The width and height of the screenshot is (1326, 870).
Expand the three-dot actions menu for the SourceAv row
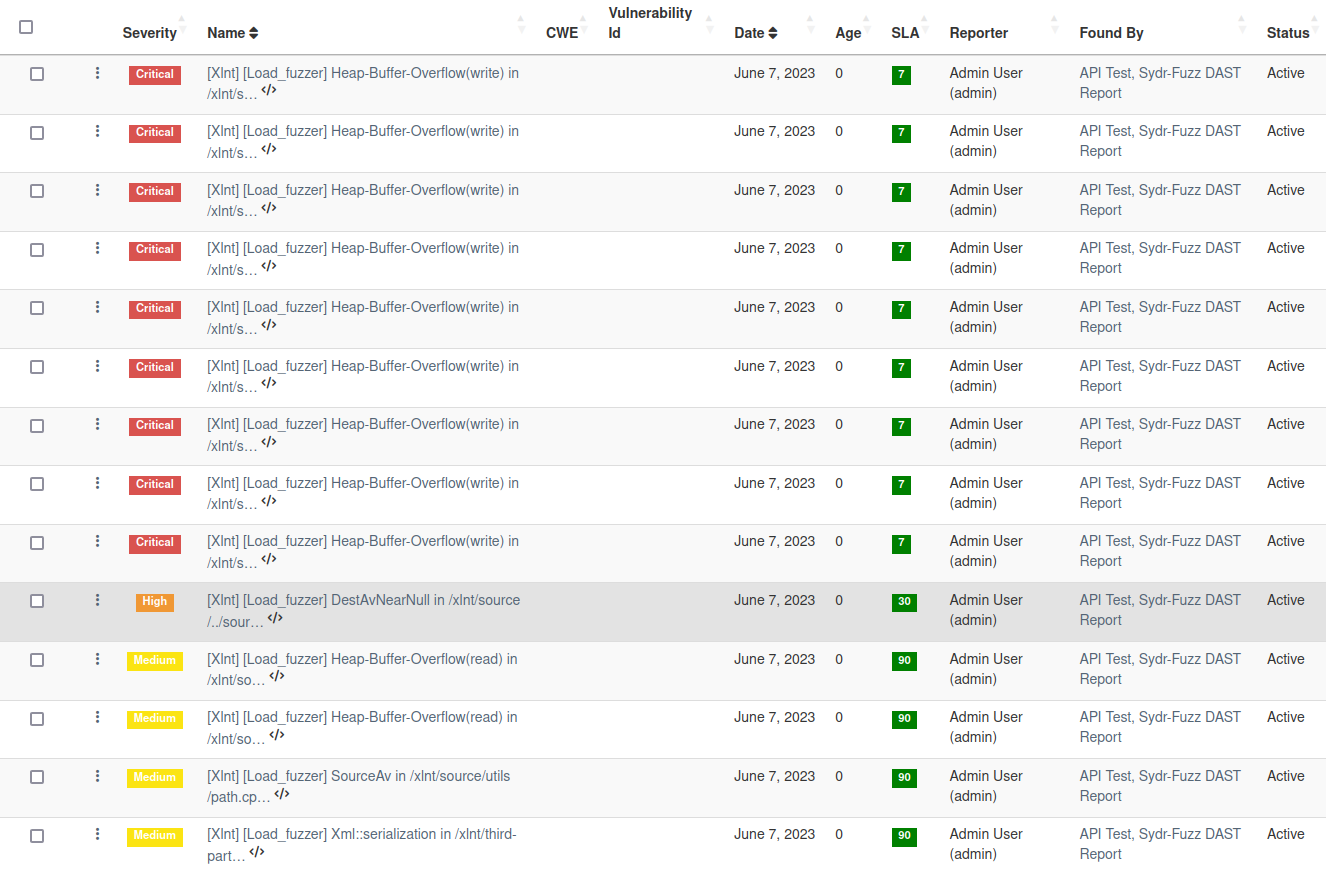(x=97, y=776)
